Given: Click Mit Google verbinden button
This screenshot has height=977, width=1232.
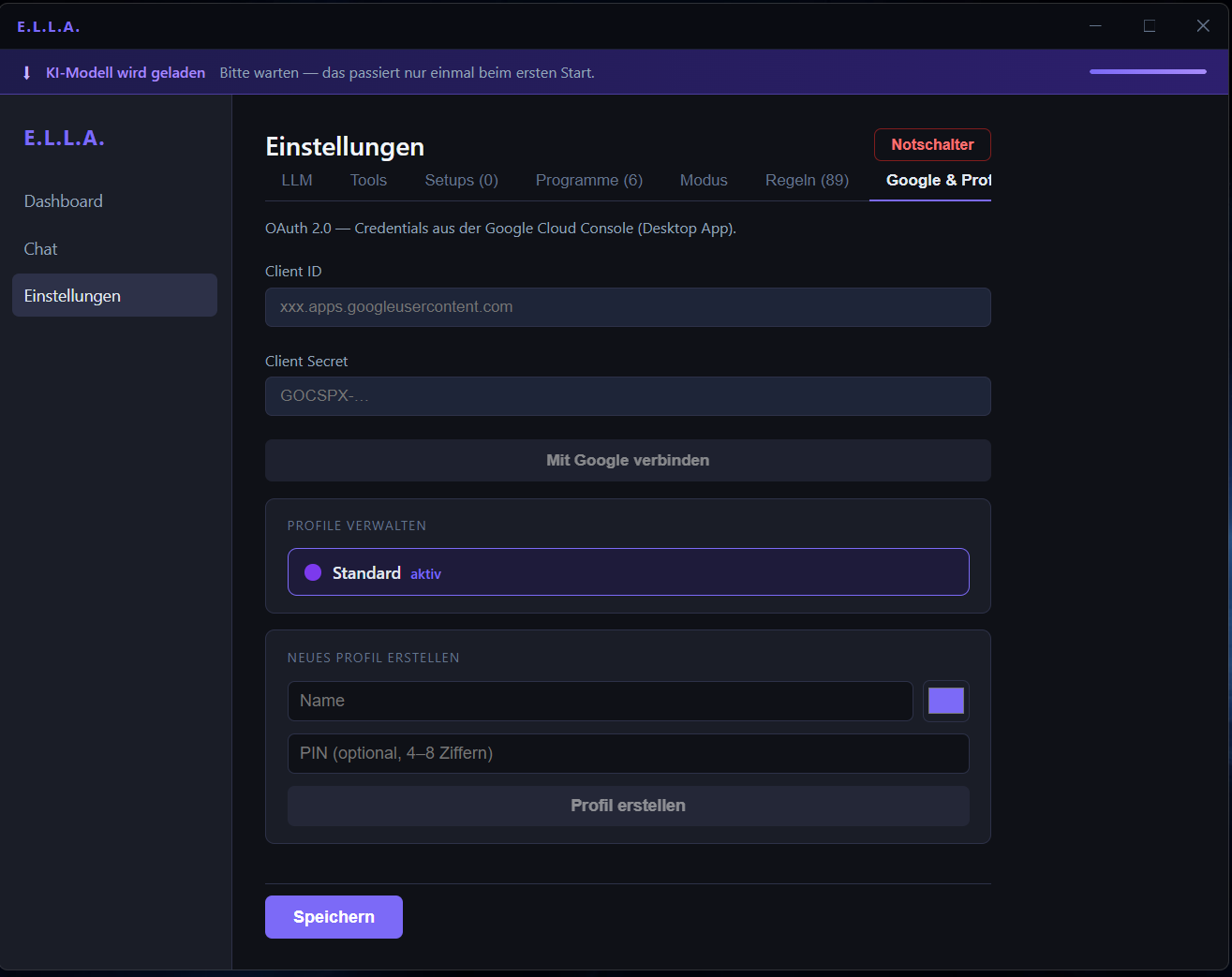Looking at the screenshot, I should click(x=628, y=460).
